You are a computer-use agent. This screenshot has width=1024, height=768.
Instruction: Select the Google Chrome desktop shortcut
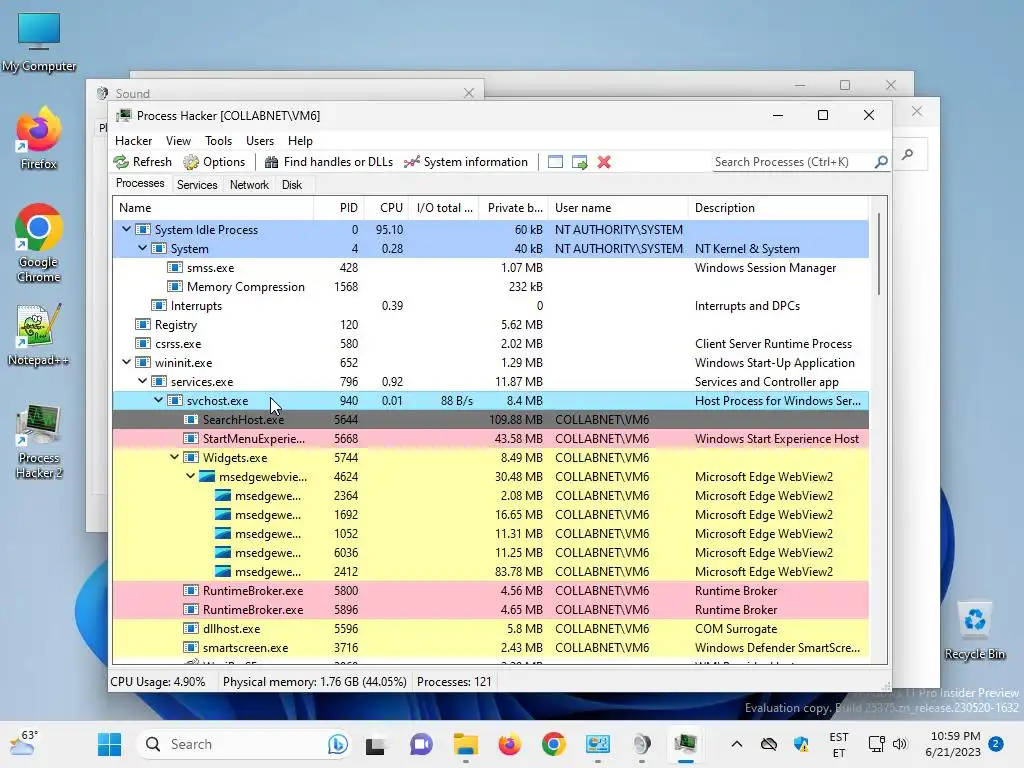pyautogui.click(x=39, y=243)
